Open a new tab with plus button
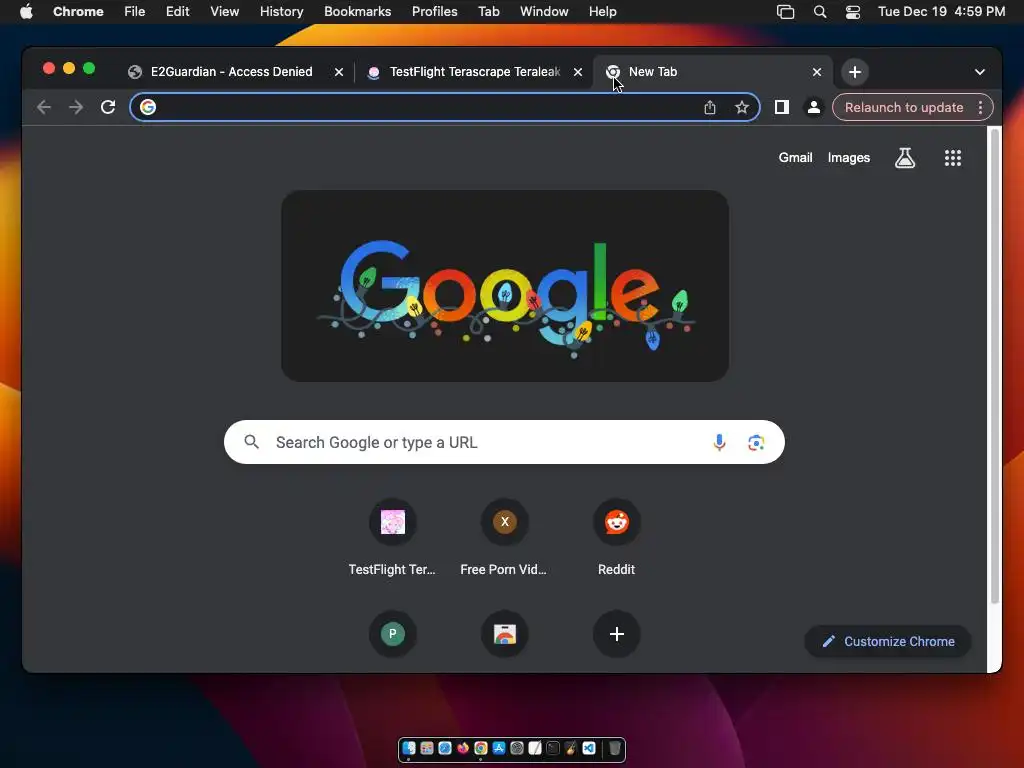Image resolution: width=1024 pixels, height=768 pixels. [855, 72]
